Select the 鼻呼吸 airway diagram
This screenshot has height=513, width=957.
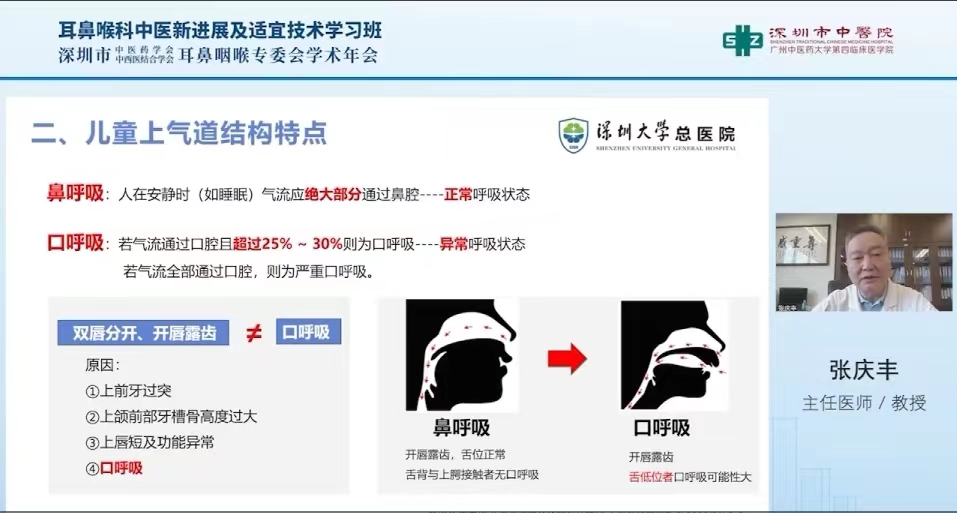[x=462, y=355]
